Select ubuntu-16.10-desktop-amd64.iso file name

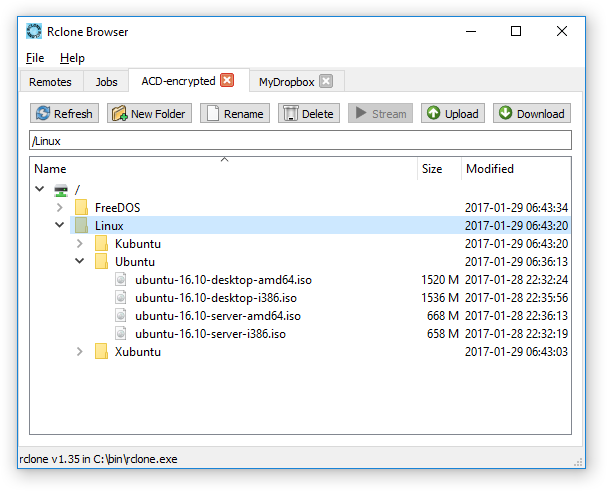point(223,280)
